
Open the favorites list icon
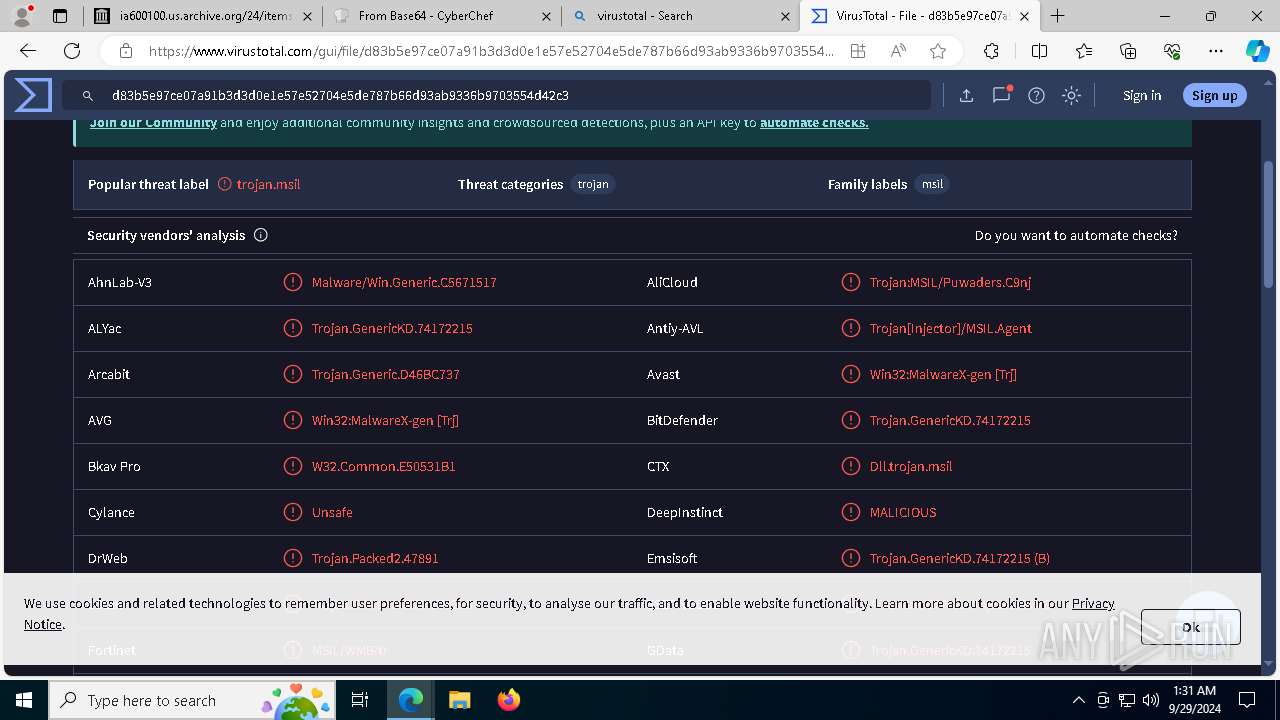point(1085,51)
